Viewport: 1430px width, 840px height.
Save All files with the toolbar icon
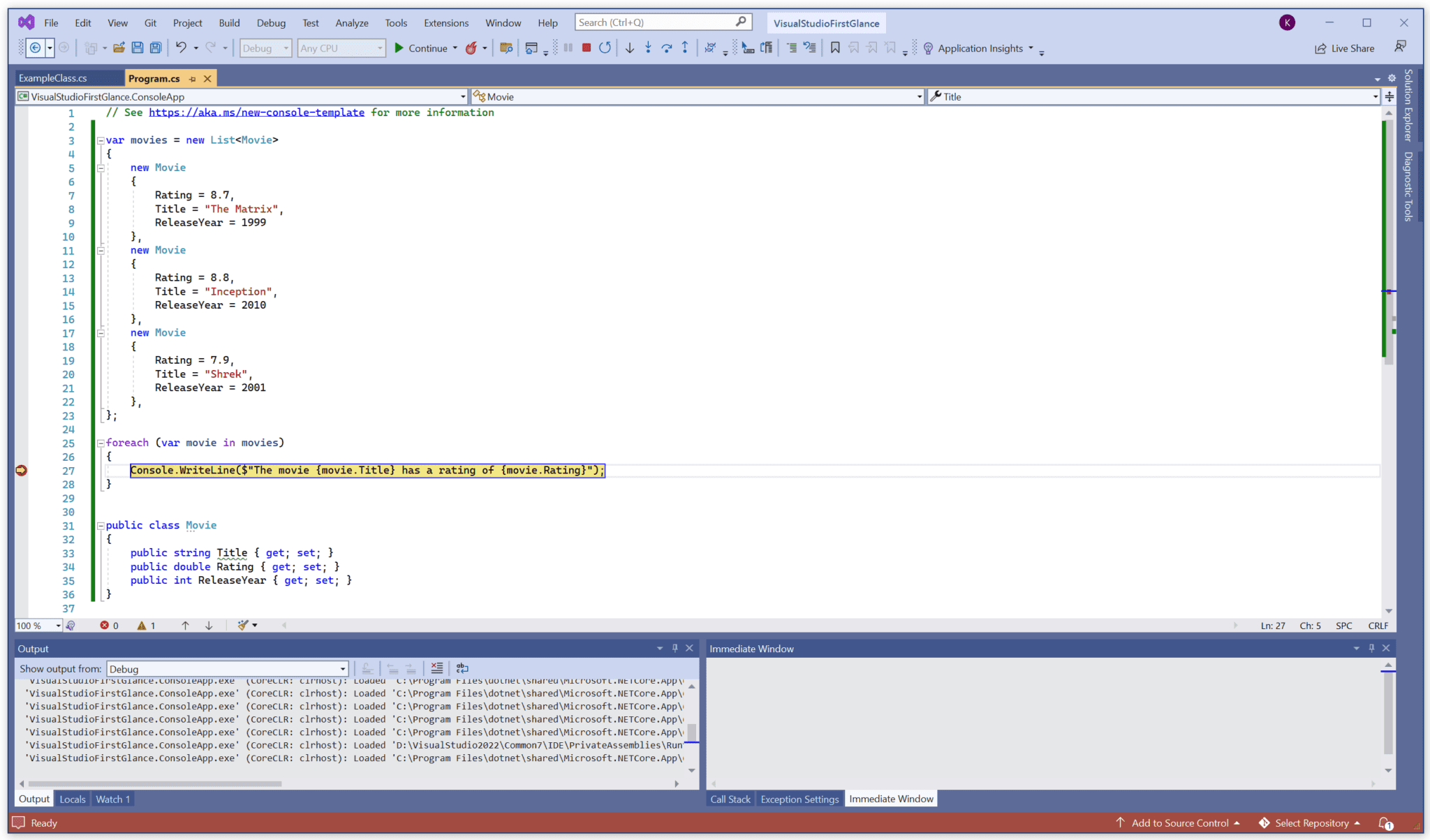point(155,47)
